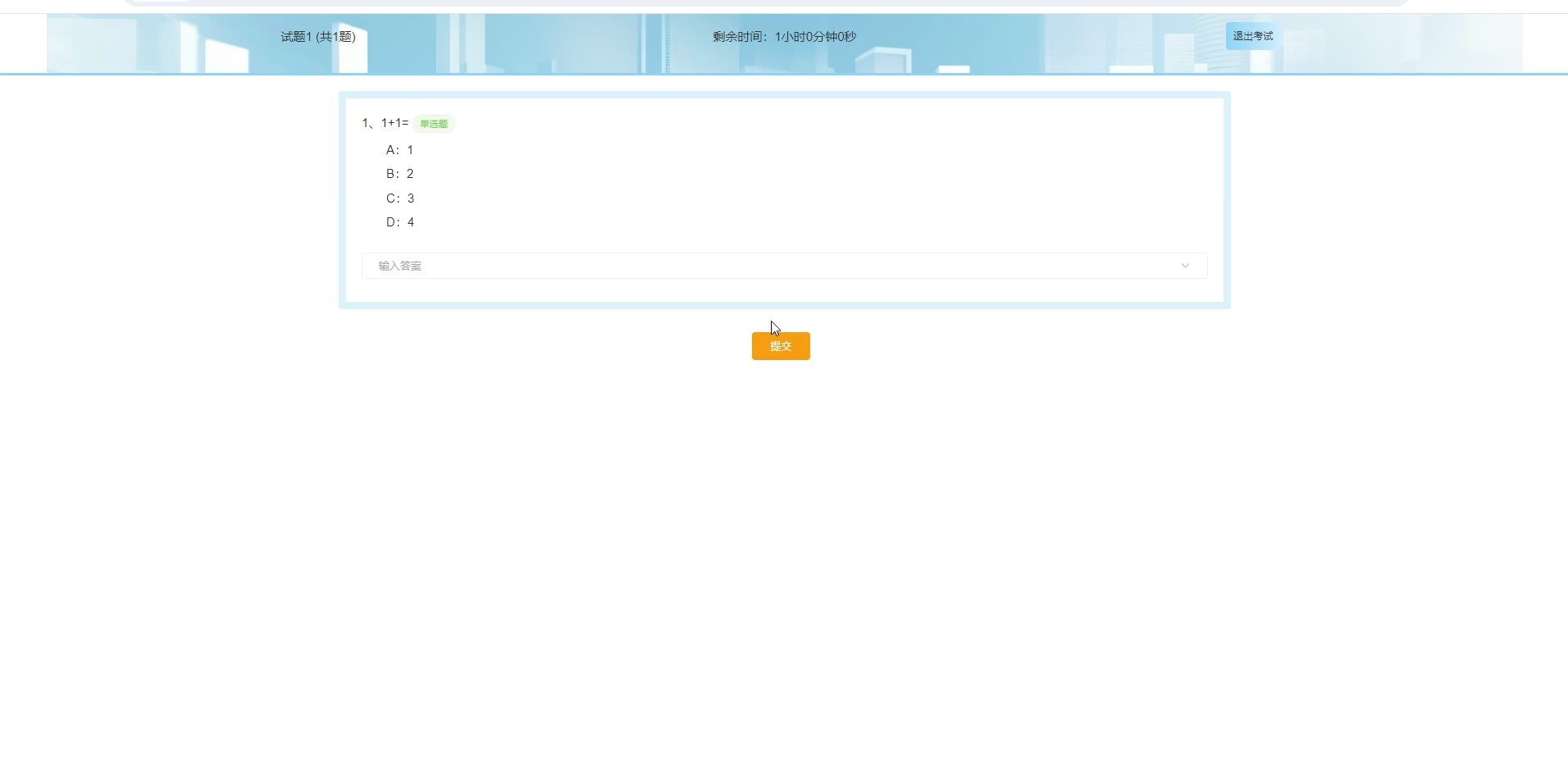Open the 输入答案 answer dropdown
Viewport: 1568px width, 766px height.
pyautogui.click(x=784, y=266)
